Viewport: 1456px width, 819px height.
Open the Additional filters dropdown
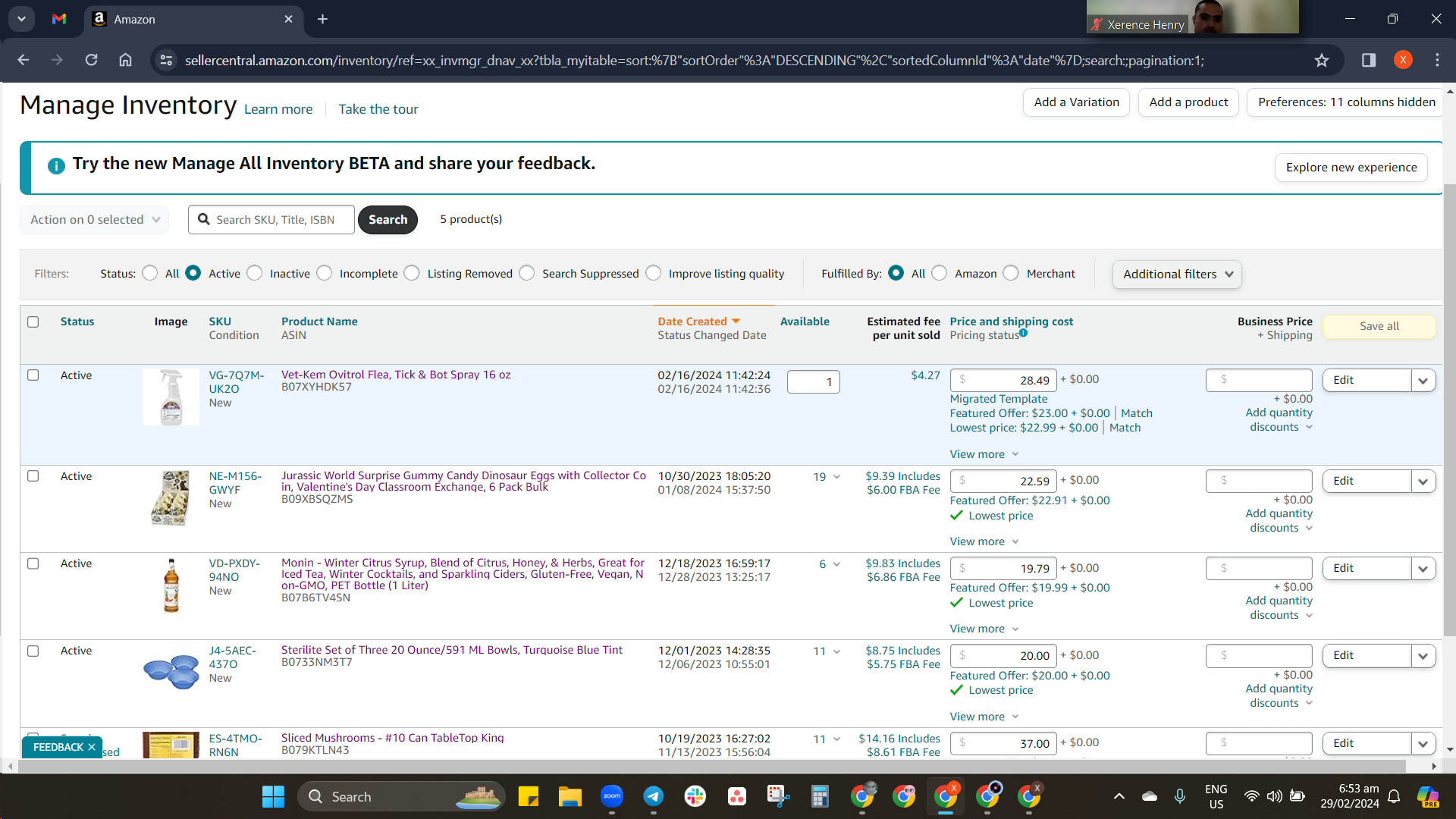click(1177, 275)
